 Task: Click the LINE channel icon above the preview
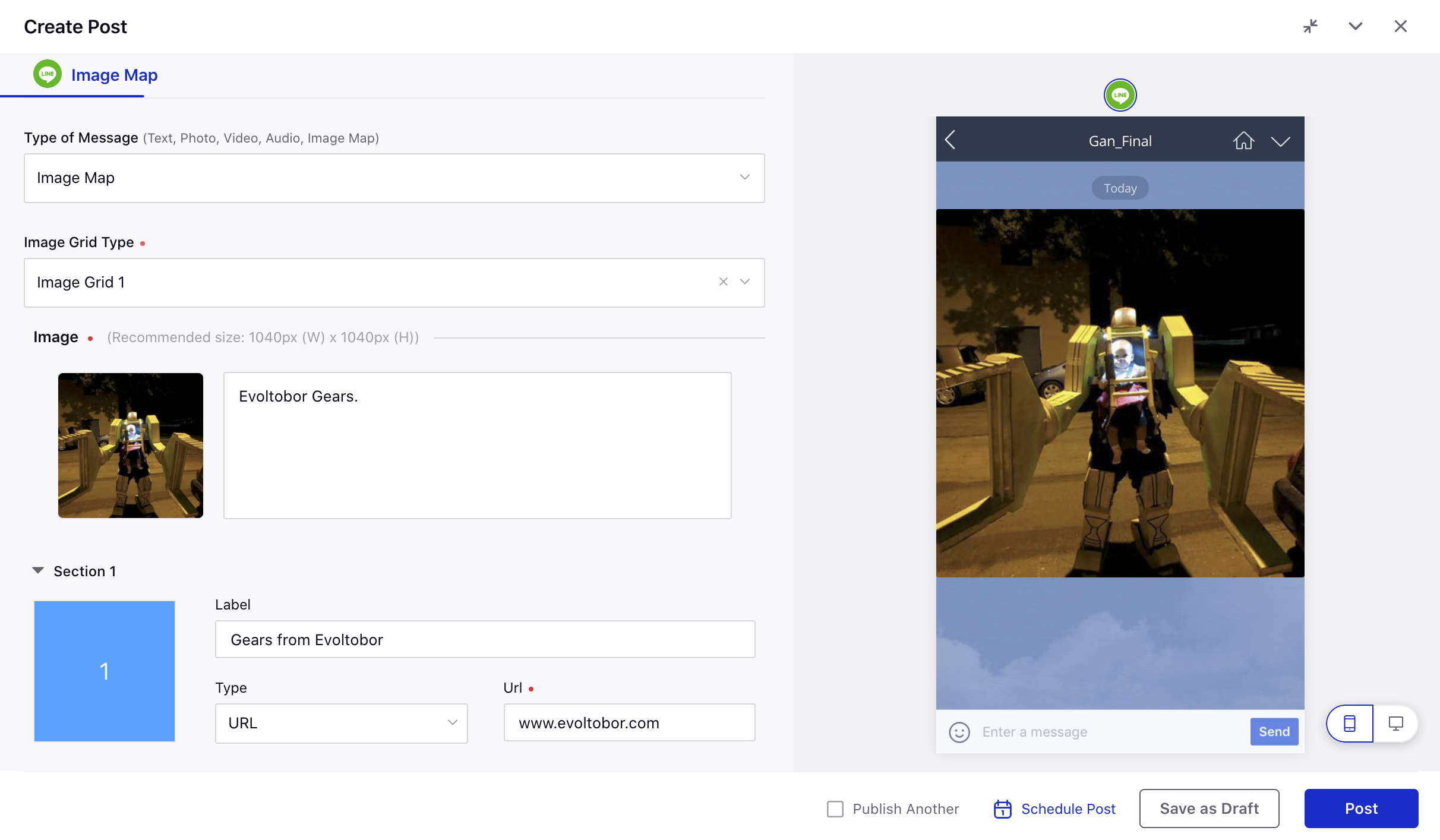click(x=1120, y=95)
